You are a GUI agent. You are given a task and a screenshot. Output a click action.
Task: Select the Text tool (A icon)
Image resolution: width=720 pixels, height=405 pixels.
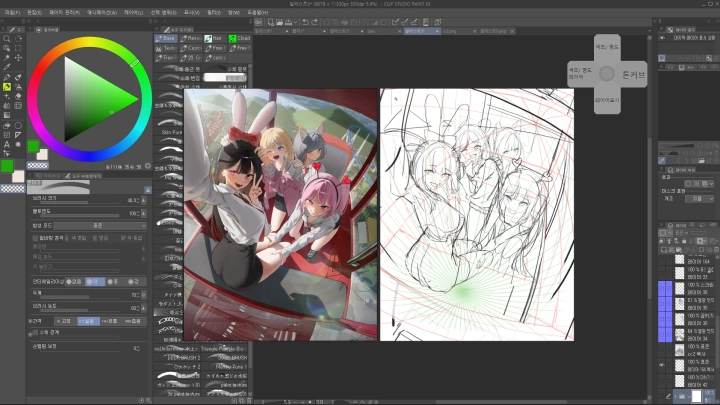6,144
